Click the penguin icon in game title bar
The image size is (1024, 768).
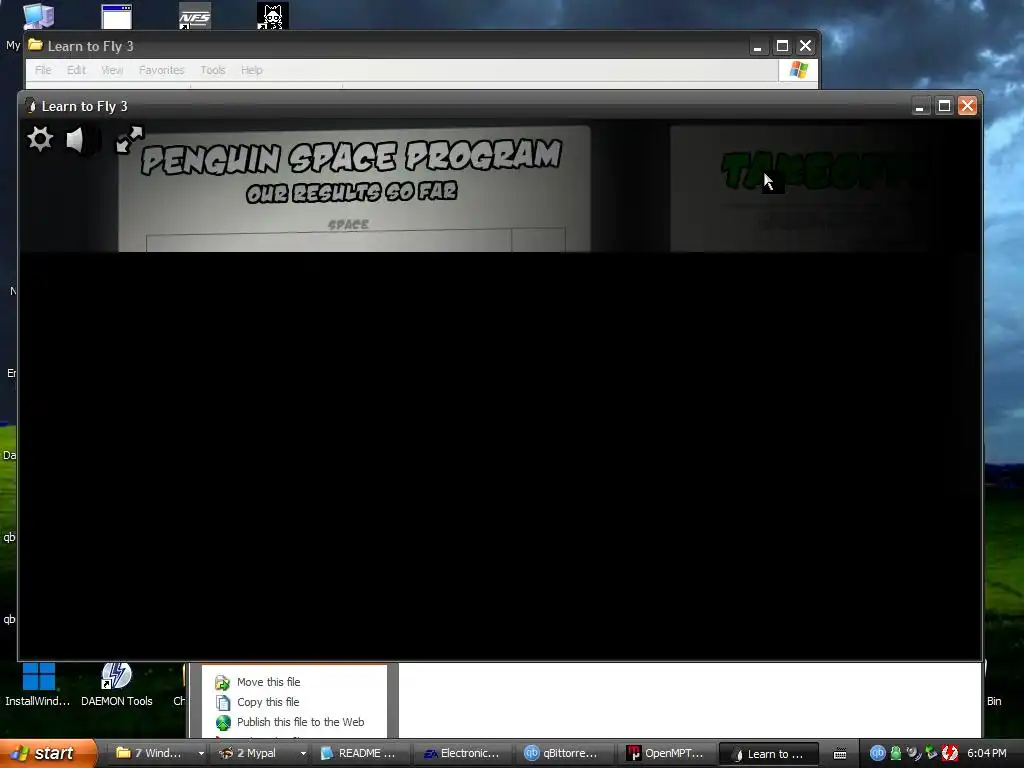(x=30, y=106)
